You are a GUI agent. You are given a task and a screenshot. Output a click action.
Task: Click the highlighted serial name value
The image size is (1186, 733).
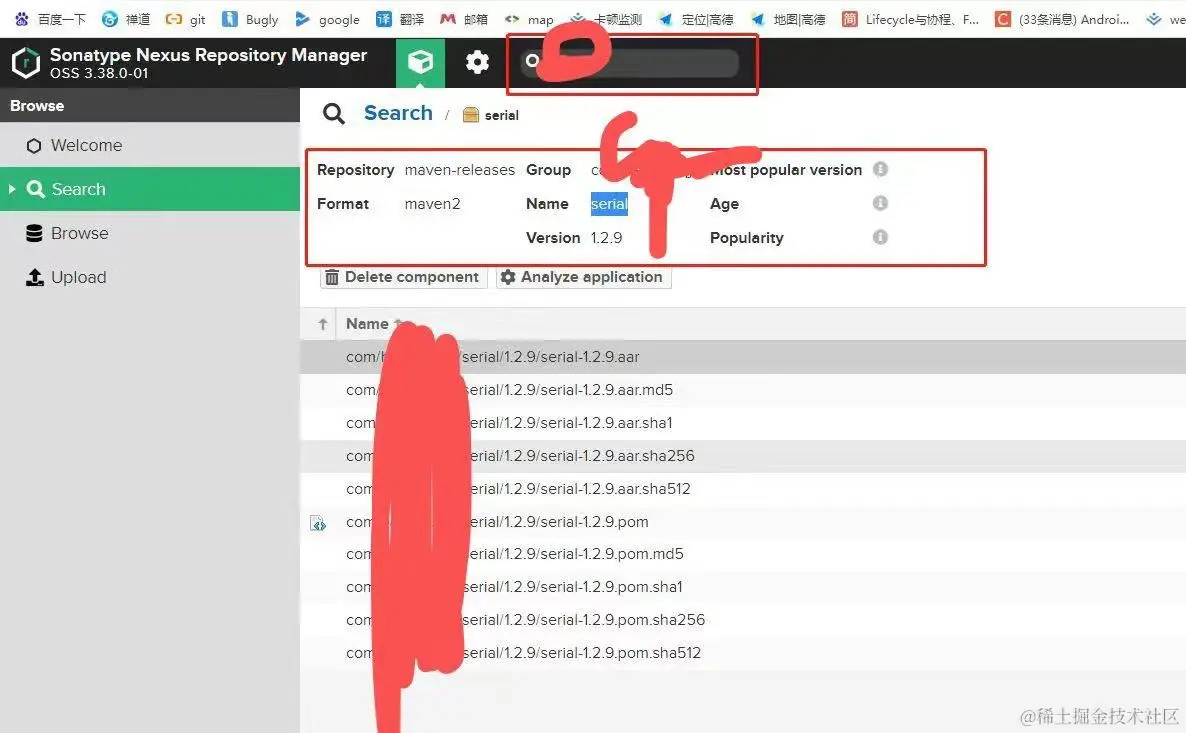coord(609,203)
